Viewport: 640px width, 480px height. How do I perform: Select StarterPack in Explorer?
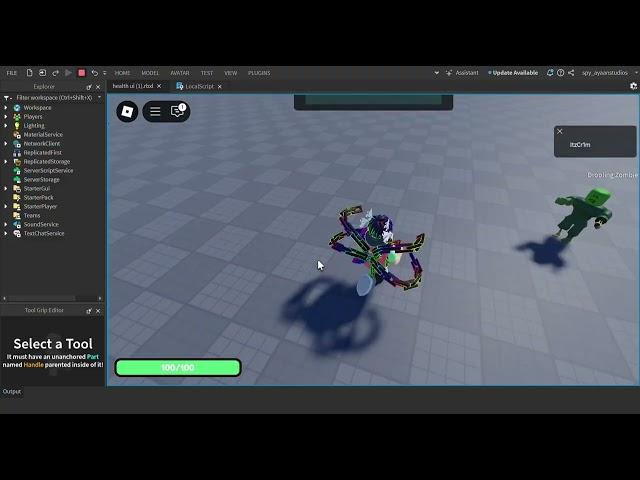tap(38, 198)
